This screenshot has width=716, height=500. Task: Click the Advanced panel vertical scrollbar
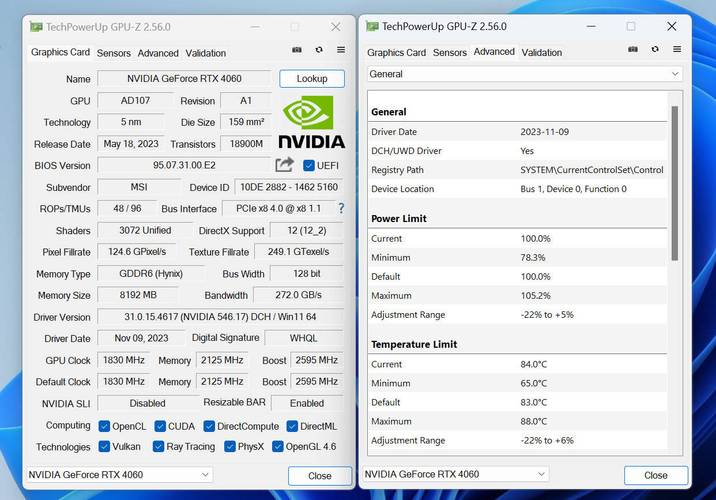[x=674, y=180]
